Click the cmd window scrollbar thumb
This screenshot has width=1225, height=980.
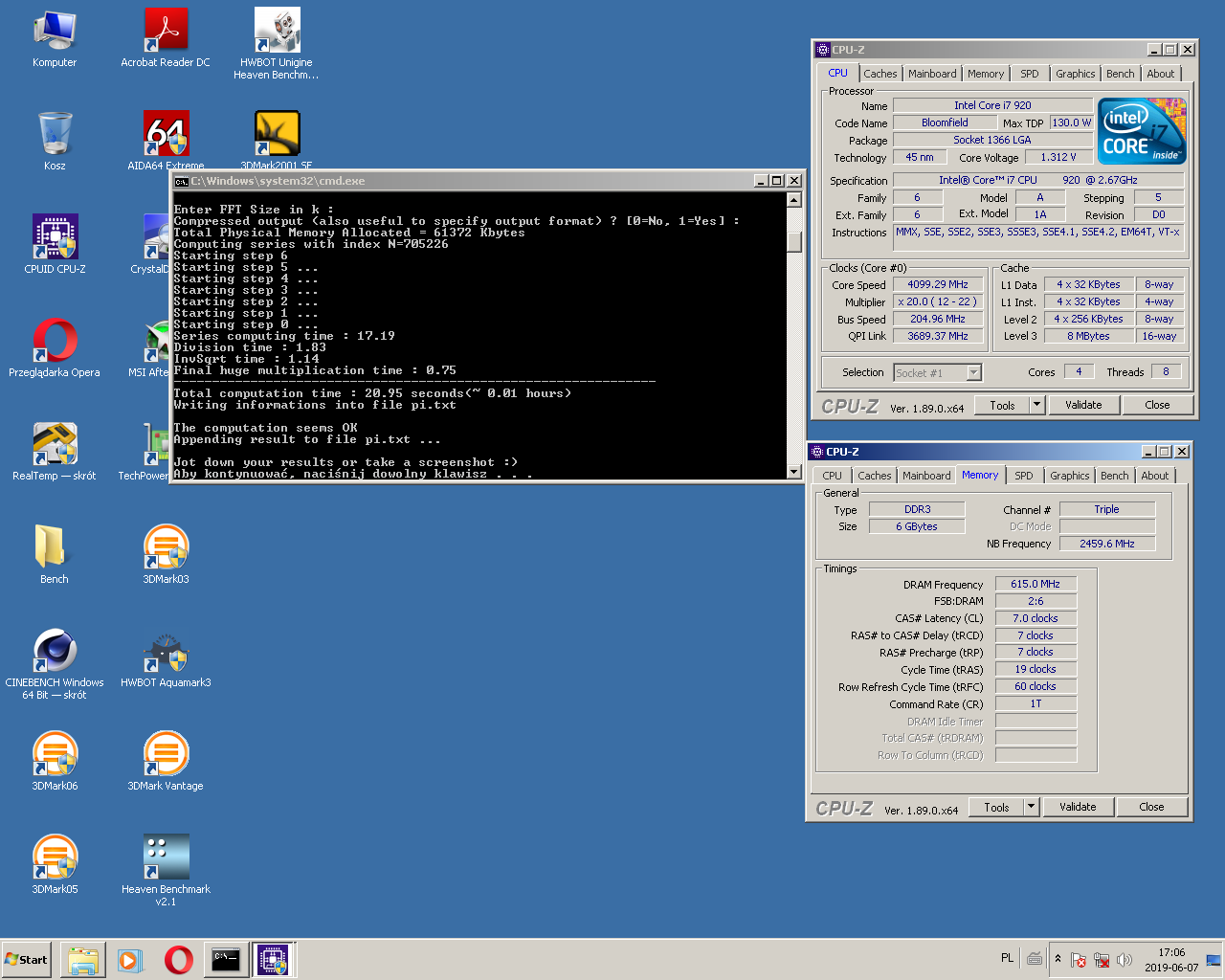(x=793, y=241)
